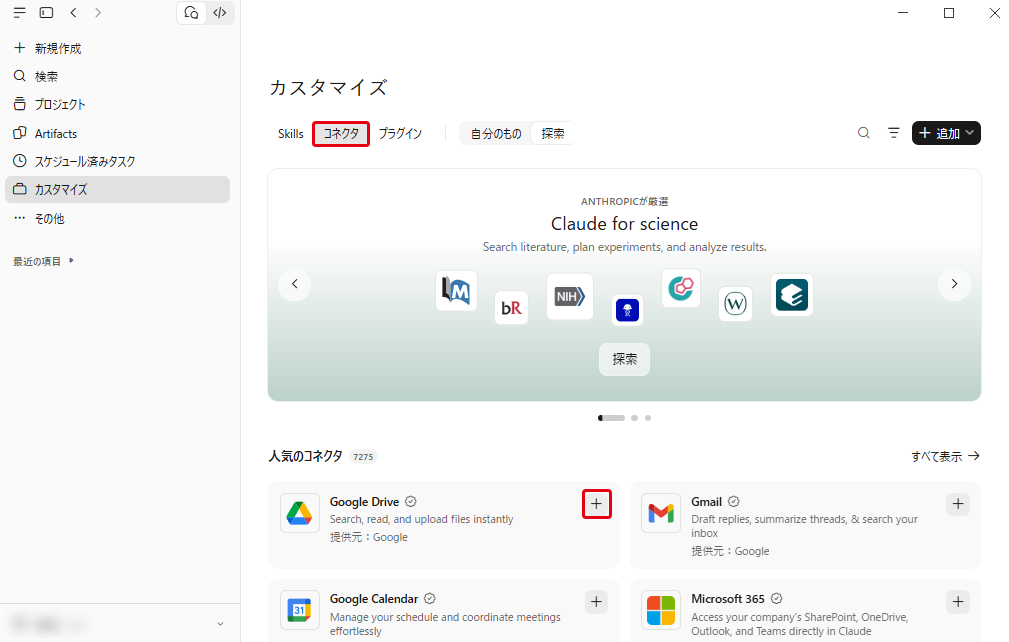Select the 自分のもの filter
The height and width of the screenshot is (642, 1009).
pos(495,134)
